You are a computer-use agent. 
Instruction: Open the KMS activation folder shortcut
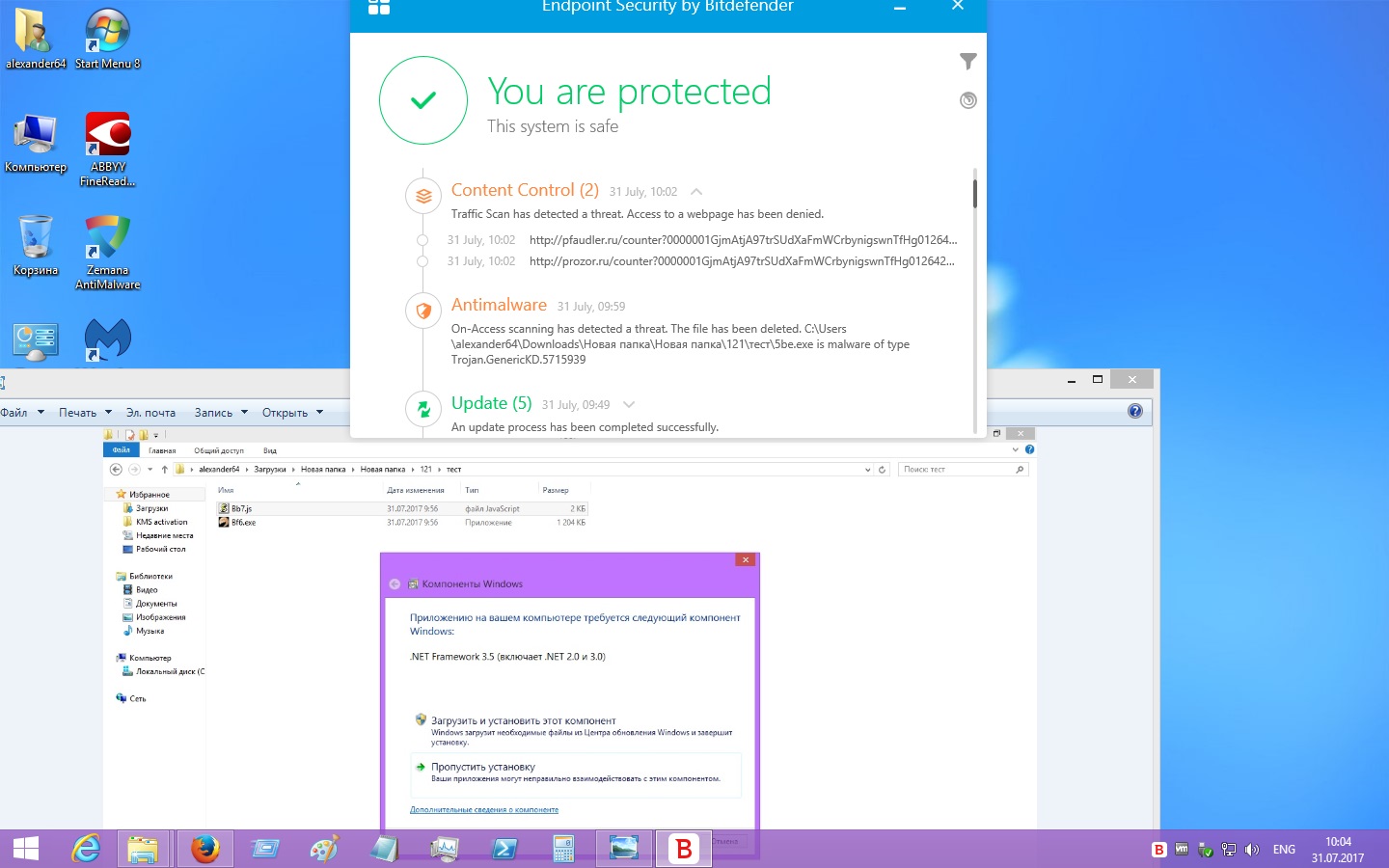[161, 522]
